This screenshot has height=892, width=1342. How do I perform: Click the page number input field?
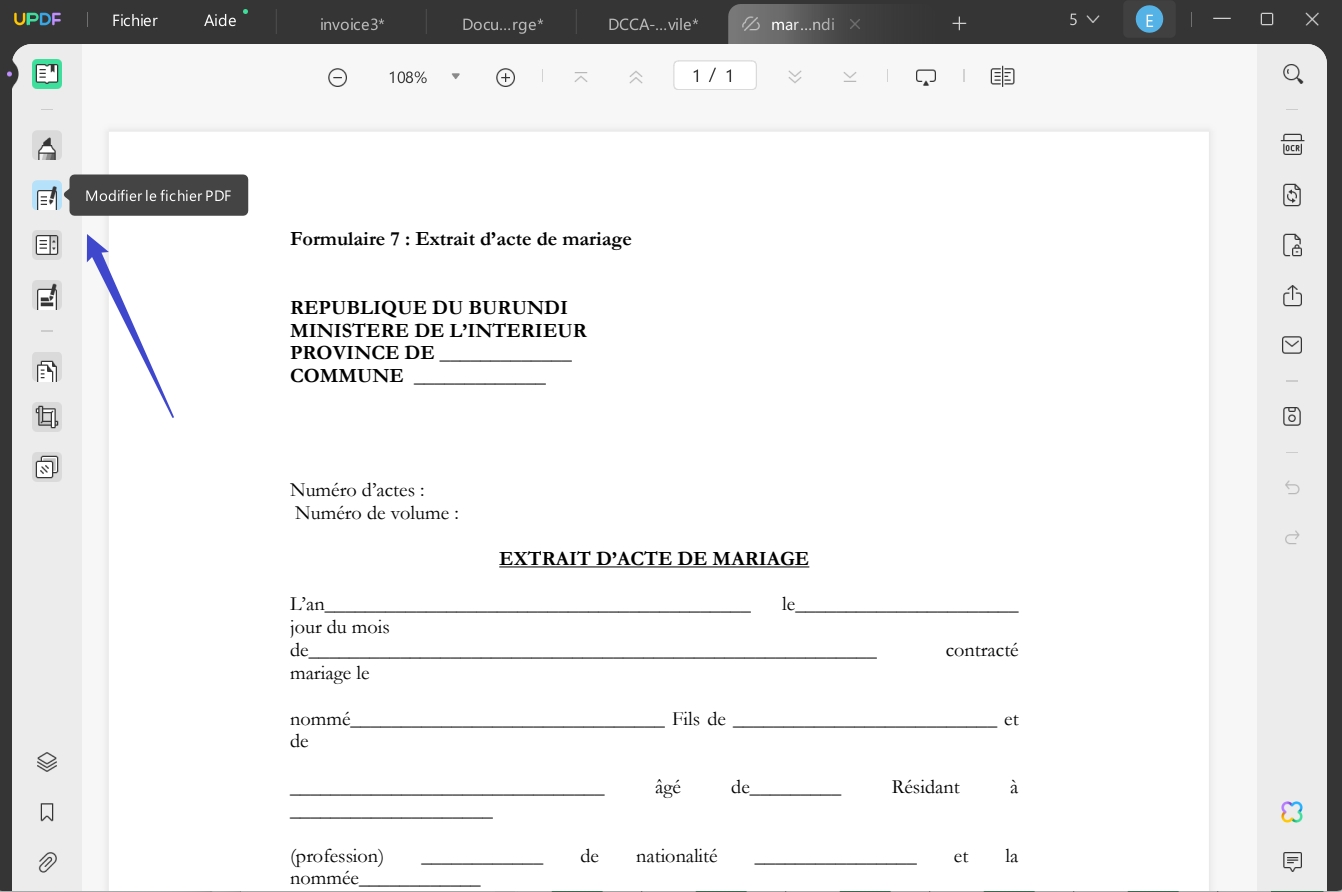point(714,75)
